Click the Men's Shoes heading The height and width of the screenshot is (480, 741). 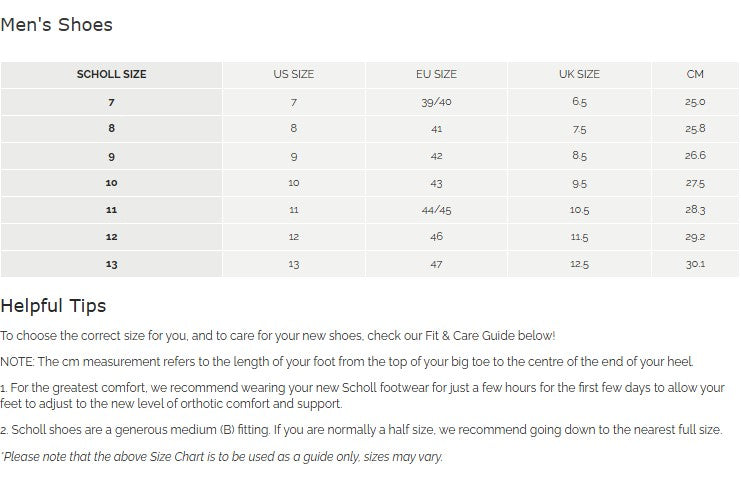(57, 25)
